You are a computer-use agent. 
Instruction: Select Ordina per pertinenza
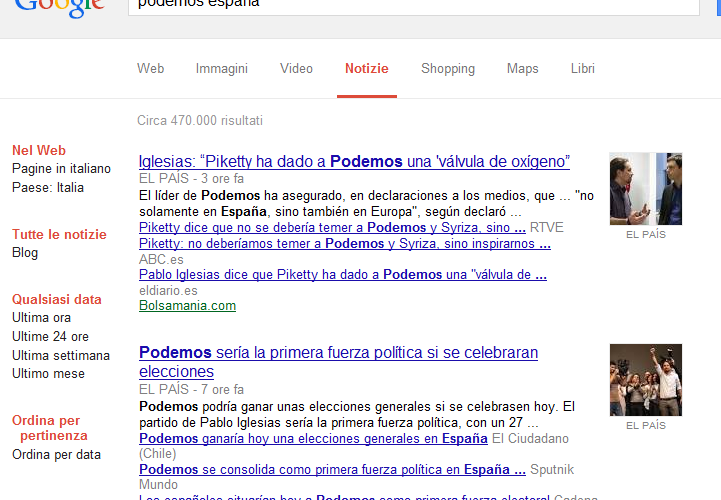[x=50, y=428]
